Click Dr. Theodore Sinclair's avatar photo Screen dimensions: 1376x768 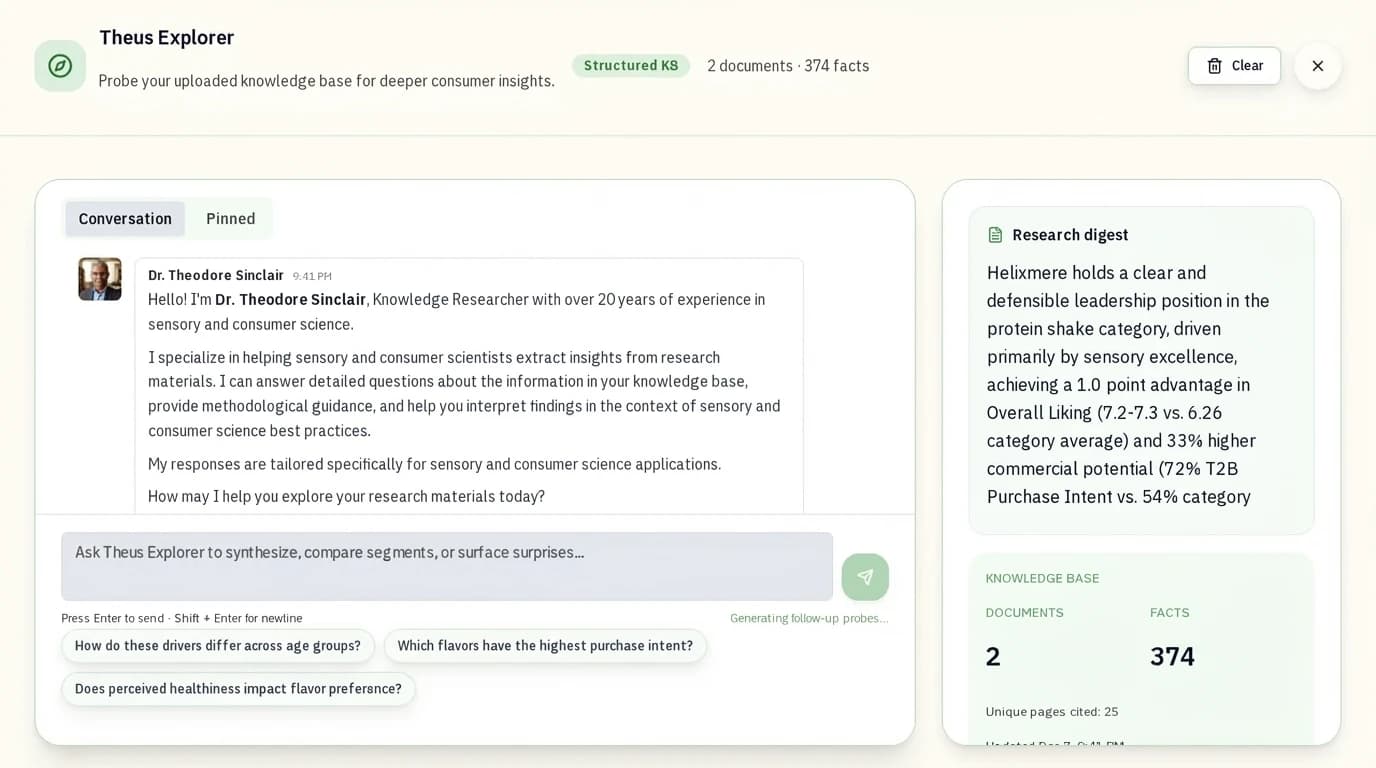100,279
